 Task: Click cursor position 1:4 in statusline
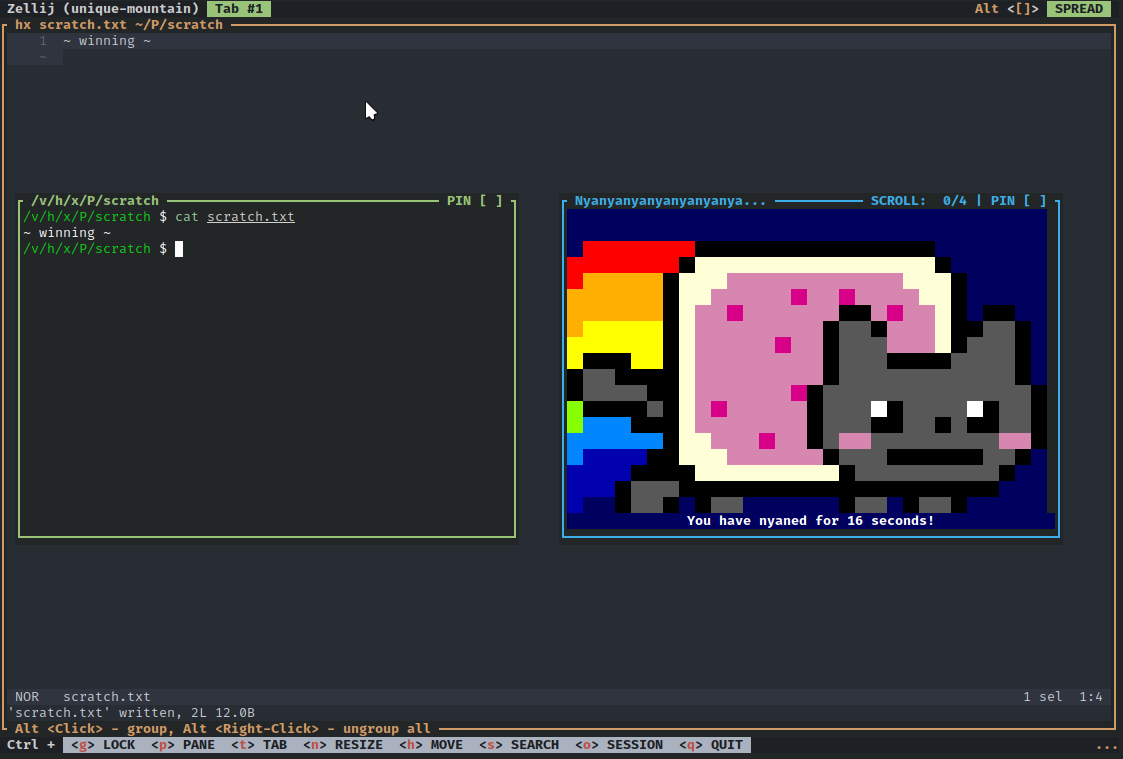1091,697
